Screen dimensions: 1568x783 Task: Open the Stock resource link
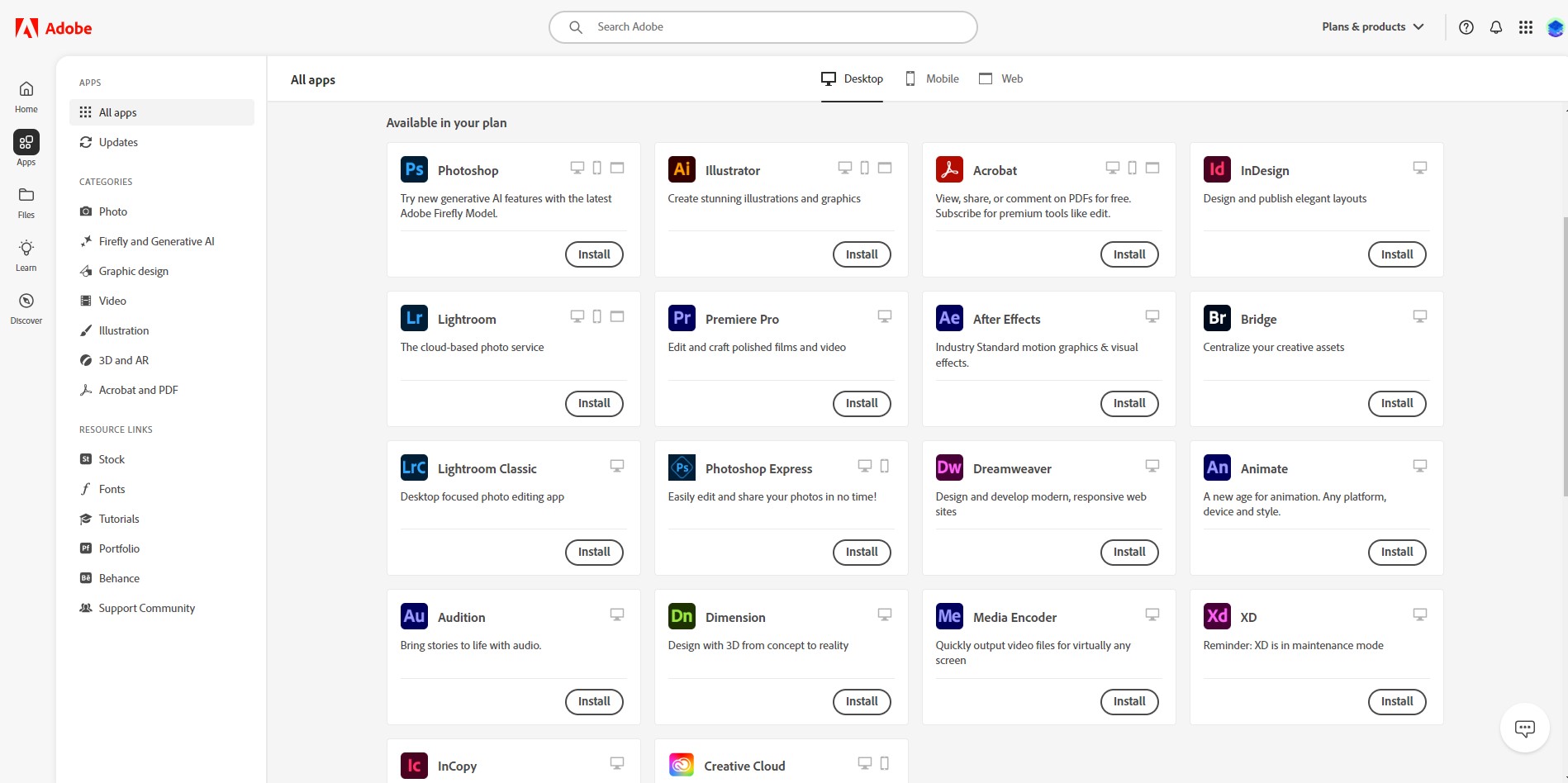[162, 459]
